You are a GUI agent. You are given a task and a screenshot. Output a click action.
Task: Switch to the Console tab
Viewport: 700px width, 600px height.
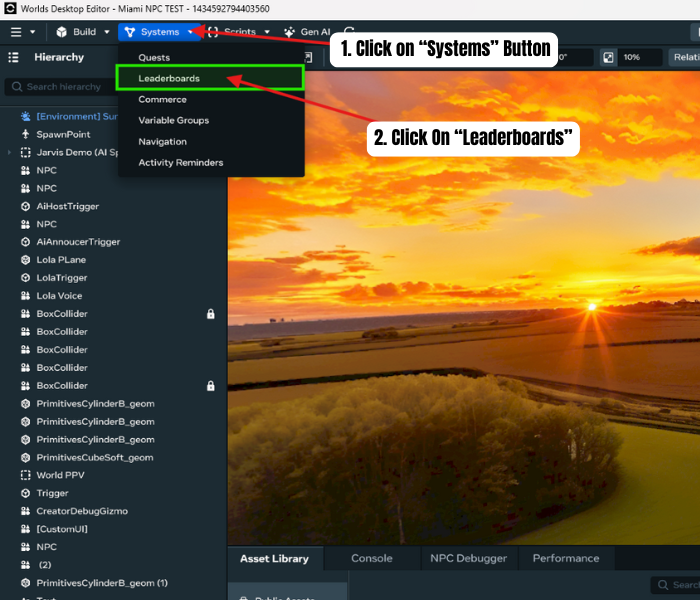coord(371,558)
